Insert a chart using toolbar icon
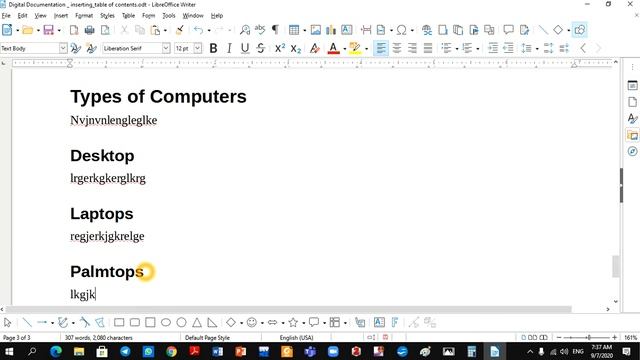The width and height of the screenshot is (640, 360). coord(331,30)
